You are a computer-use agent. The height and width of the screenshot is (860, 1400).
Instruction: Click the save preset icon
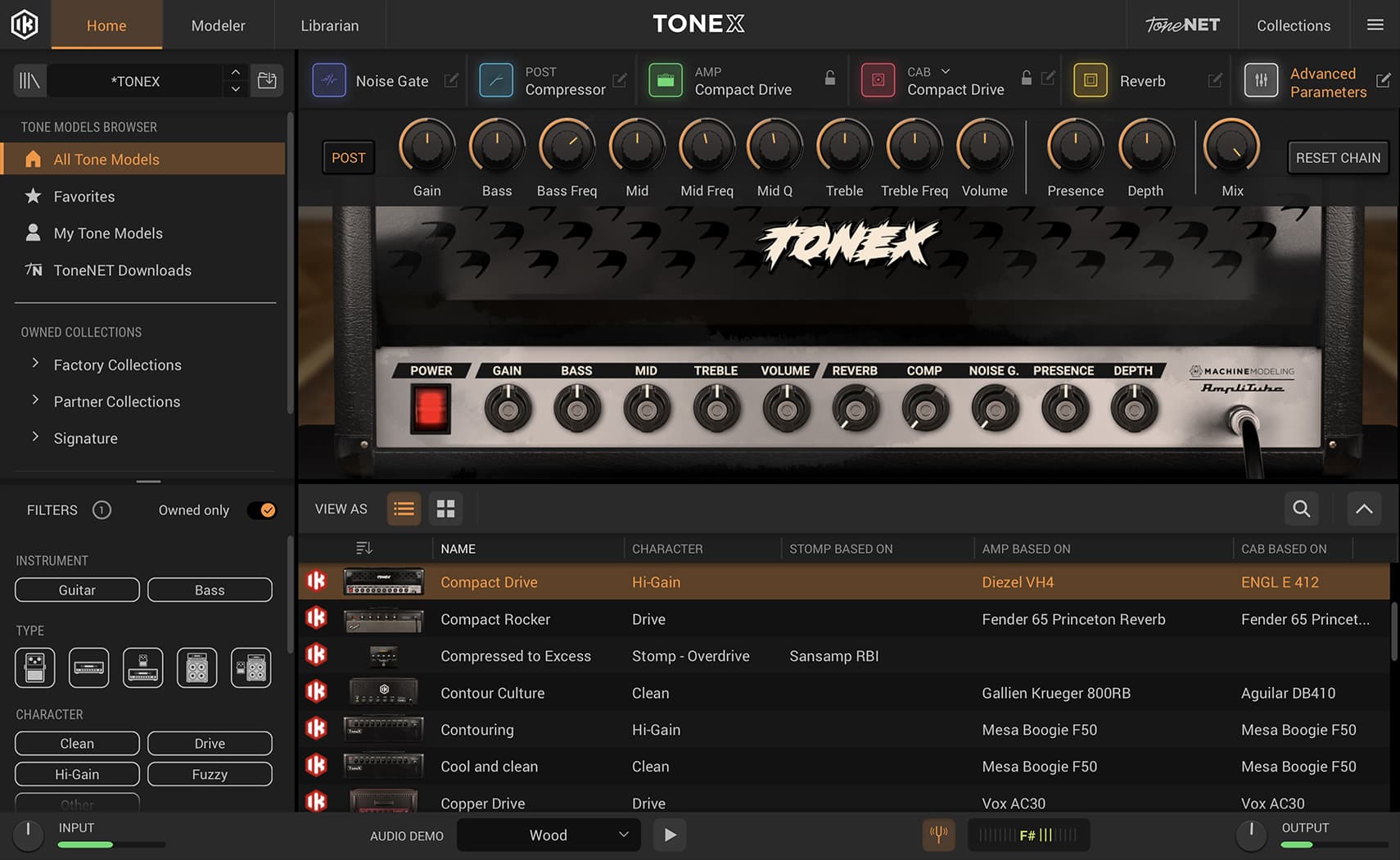point(267,80)
